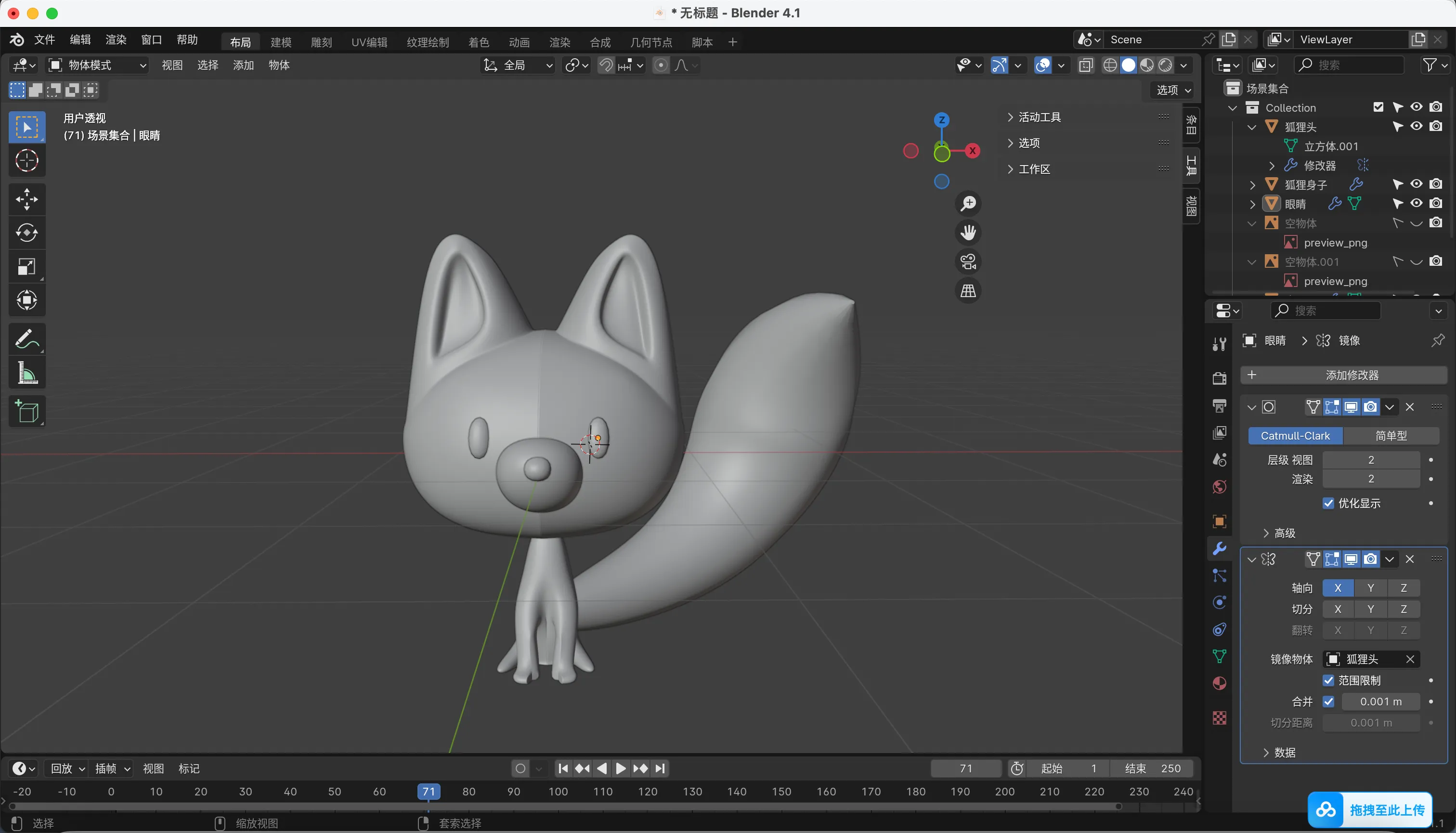Open the 渲染 menu in menu bar

tap(116, 40)
